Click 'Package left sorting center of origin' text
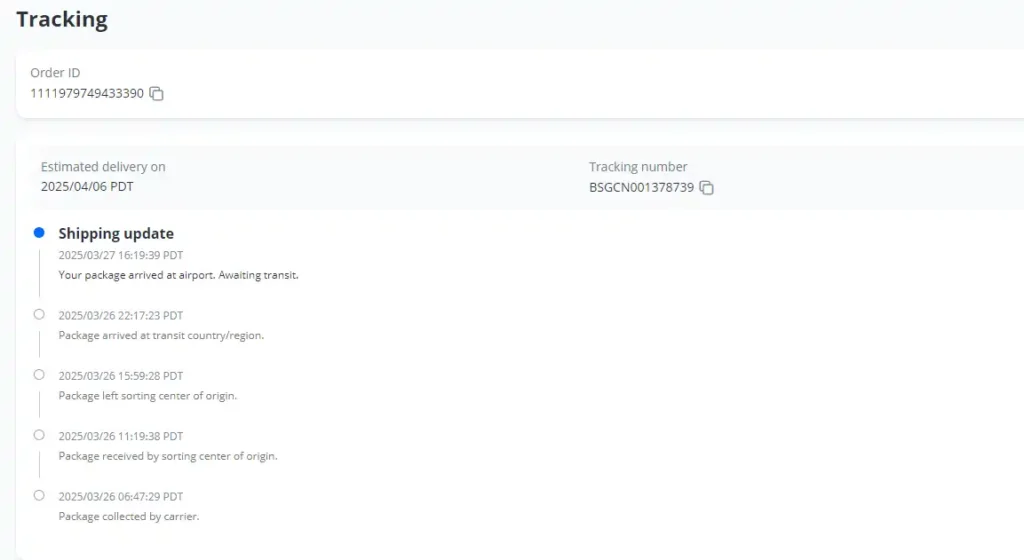Screen dimensions: 1024x560 click(x=148, y=396)
